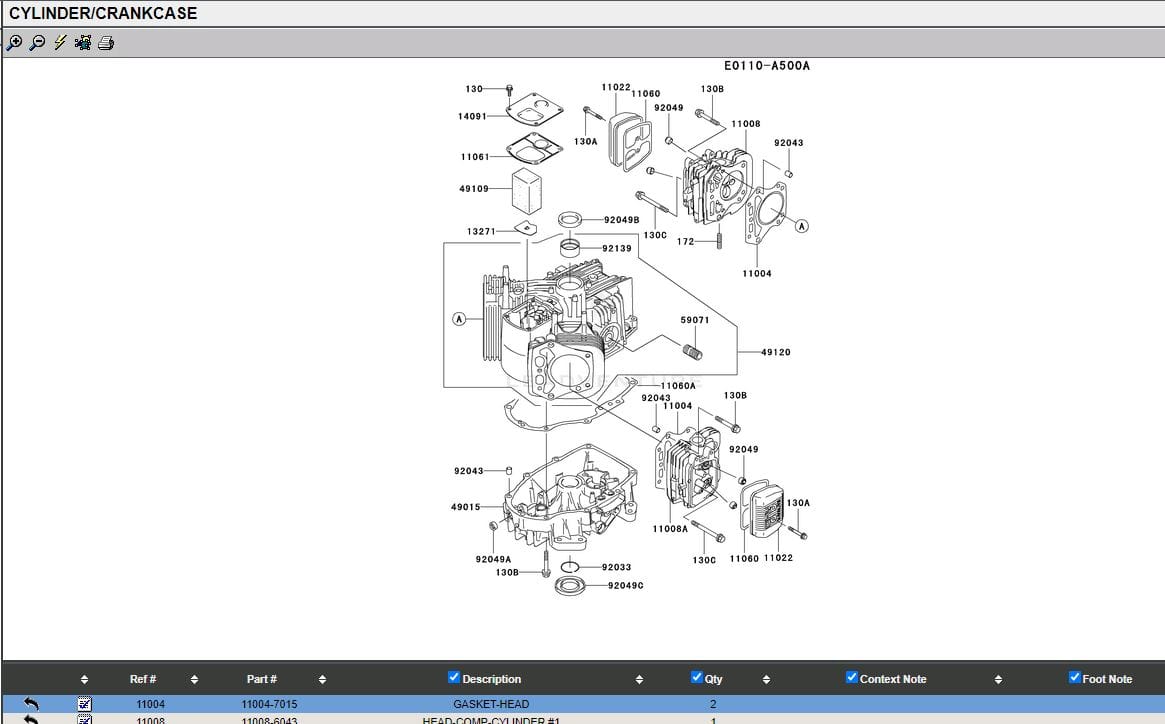Click the Ref # column header
The image size is (1165, 724).
click(143, 679)
